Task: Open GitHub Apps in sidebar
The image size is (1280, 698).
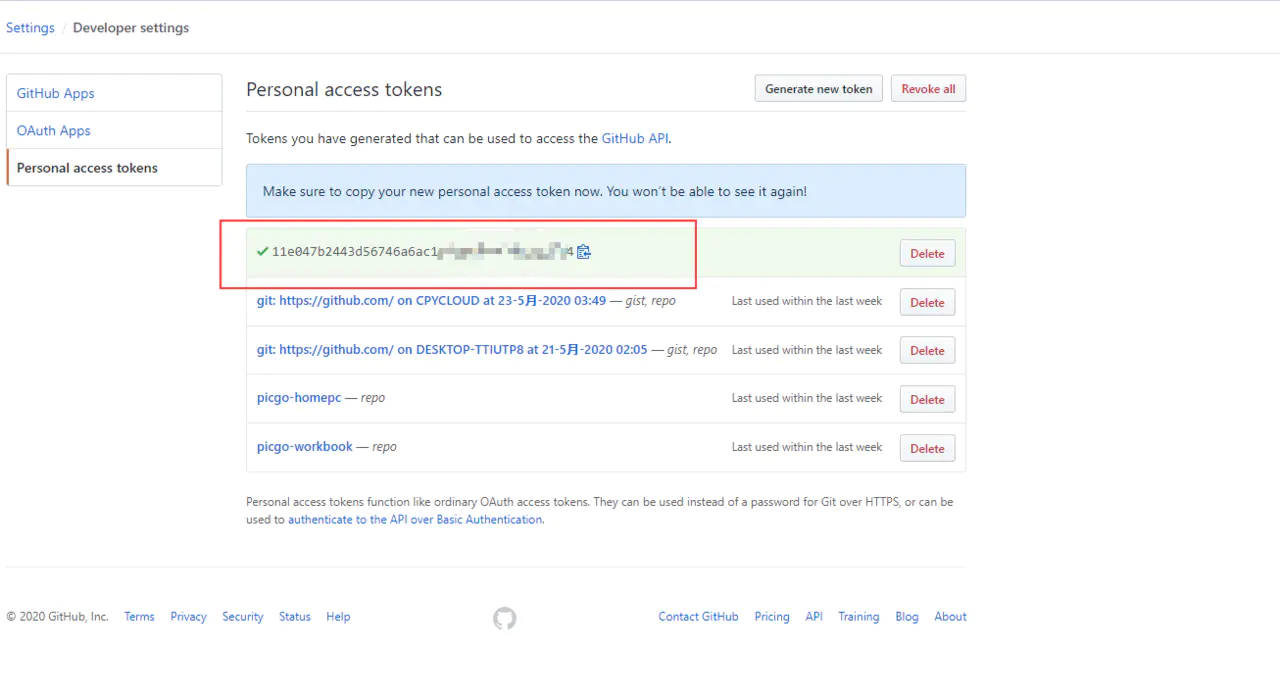Action: [x=56, y=93]
